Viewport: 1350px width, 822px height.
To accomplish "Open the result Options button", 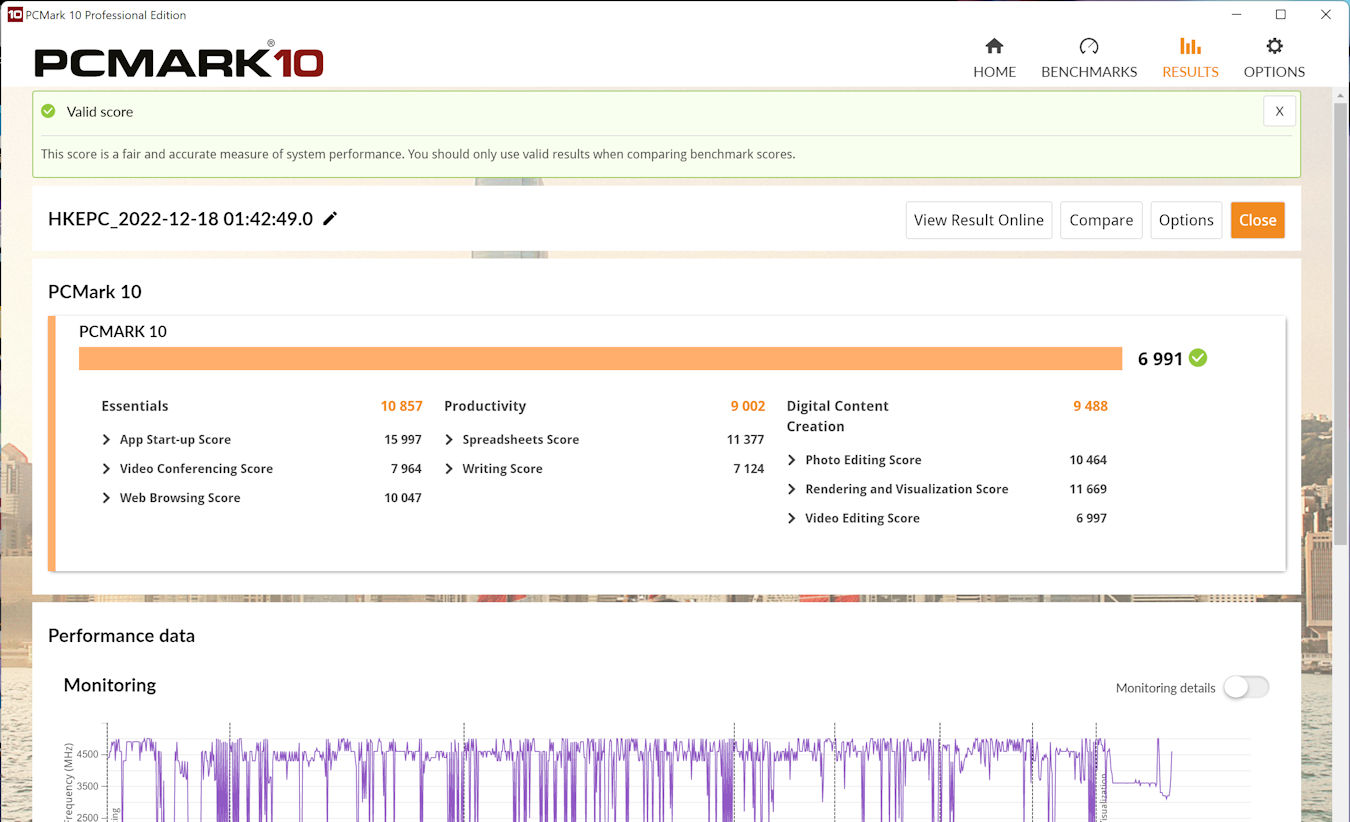I will click(1186, 220).
